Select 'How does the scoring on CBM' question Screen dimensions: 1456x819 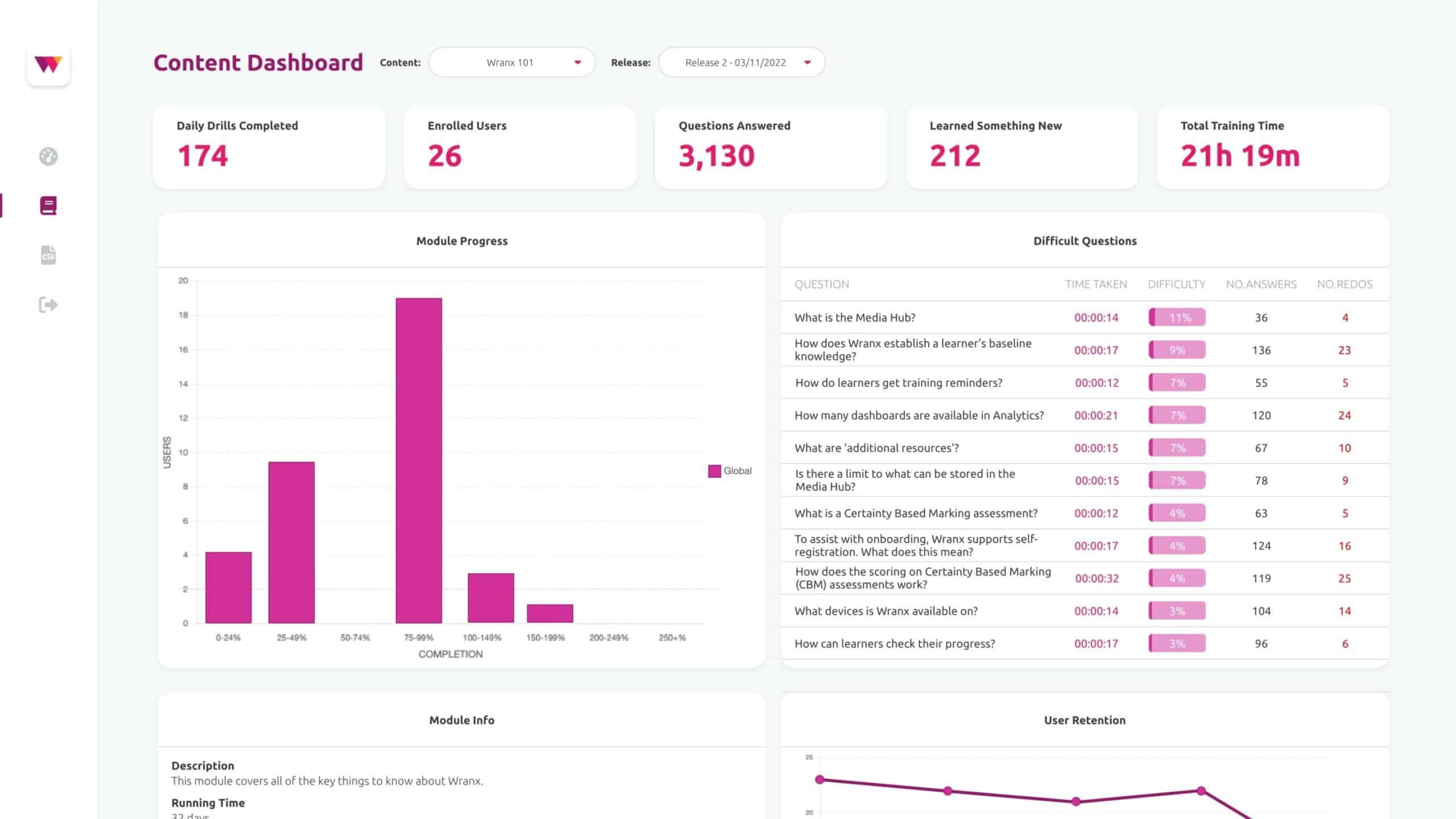click(923, 578)
